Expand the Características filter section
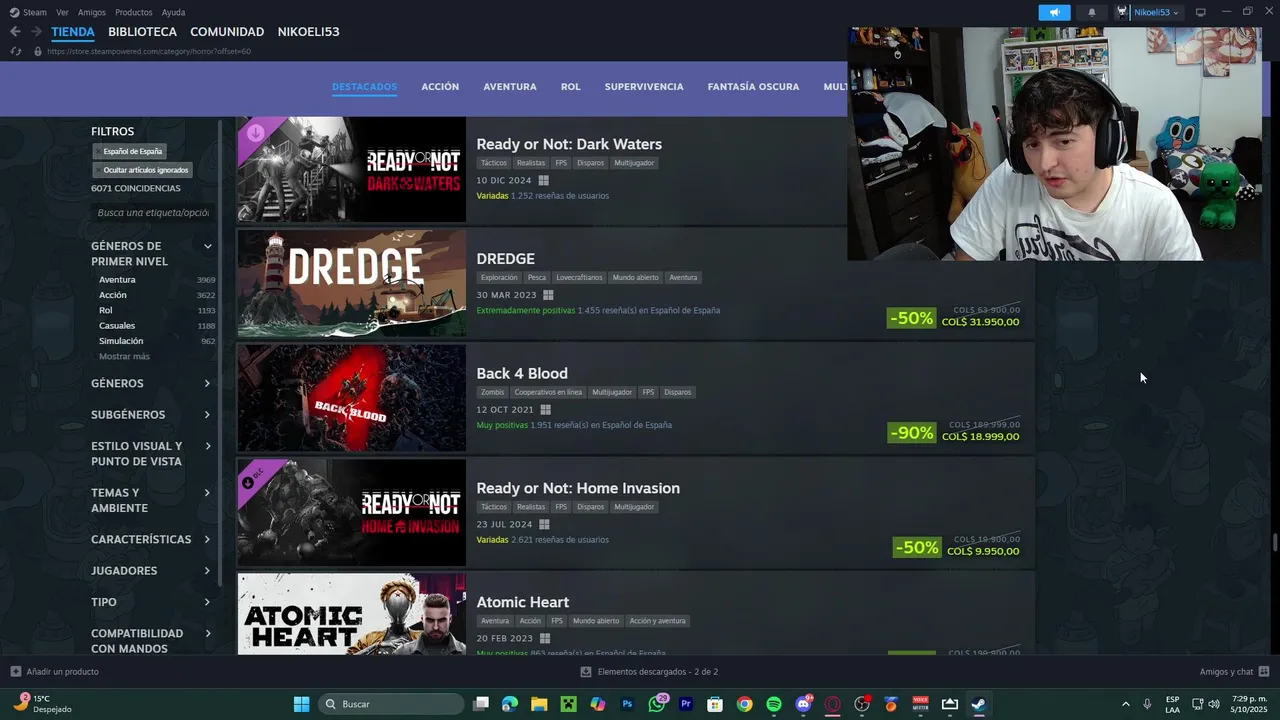Screen dimensions: 1280x720 (x=152, y=539)
